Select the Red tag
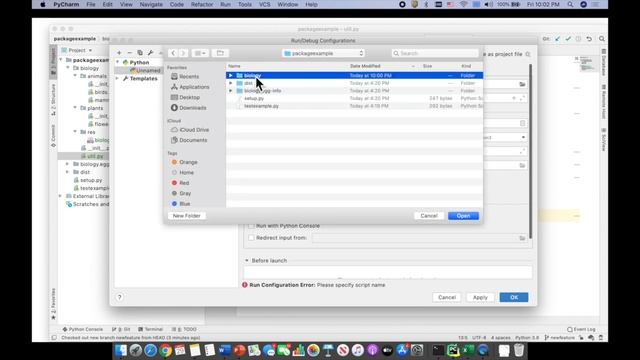 click(180, 183)
